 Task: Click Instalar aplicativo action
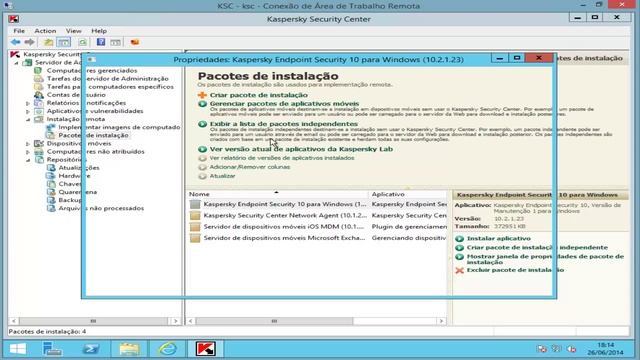499,238
